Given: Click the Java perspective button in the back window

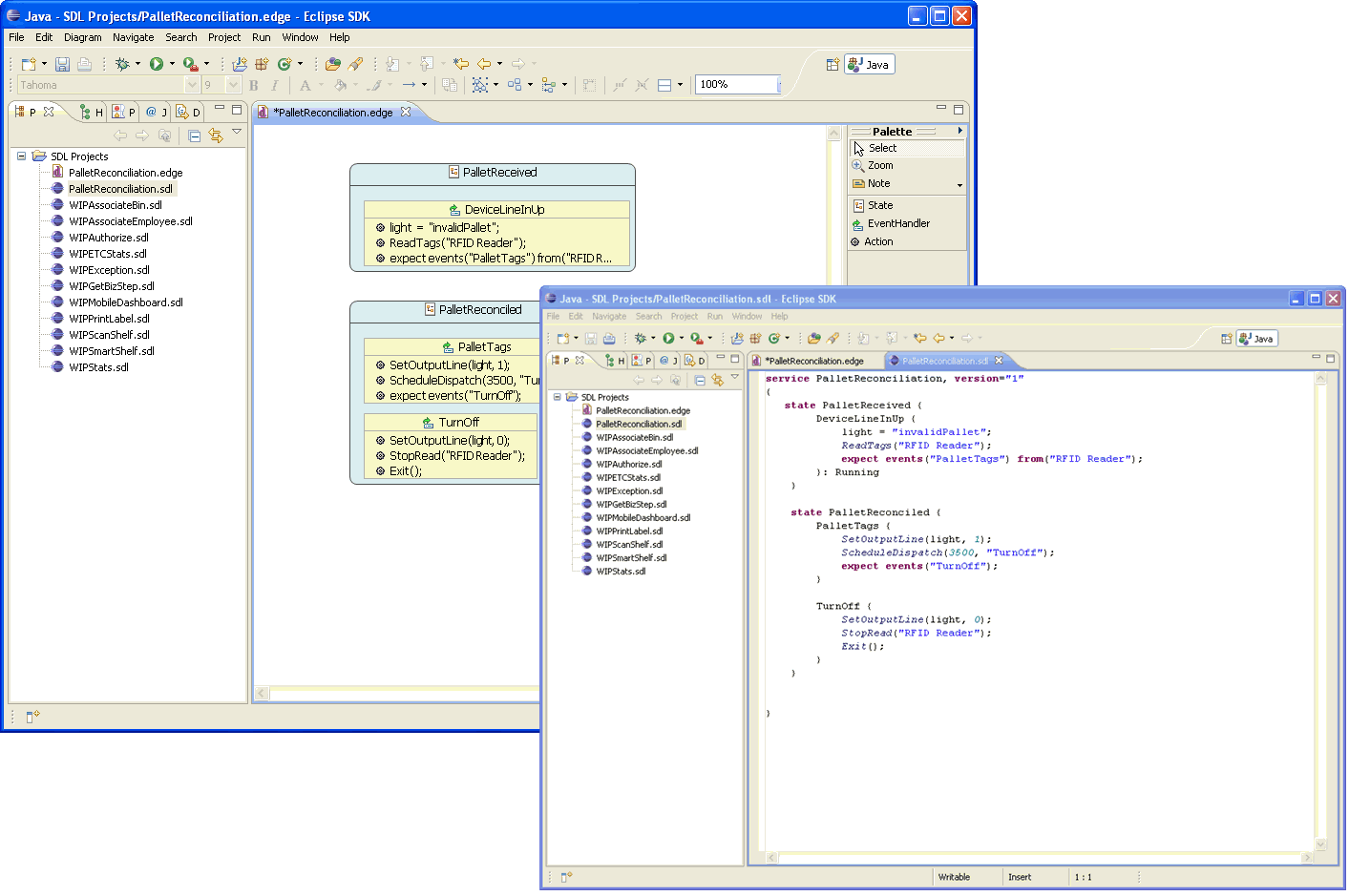Looking at the screenshot, I should tap(869, 64).
